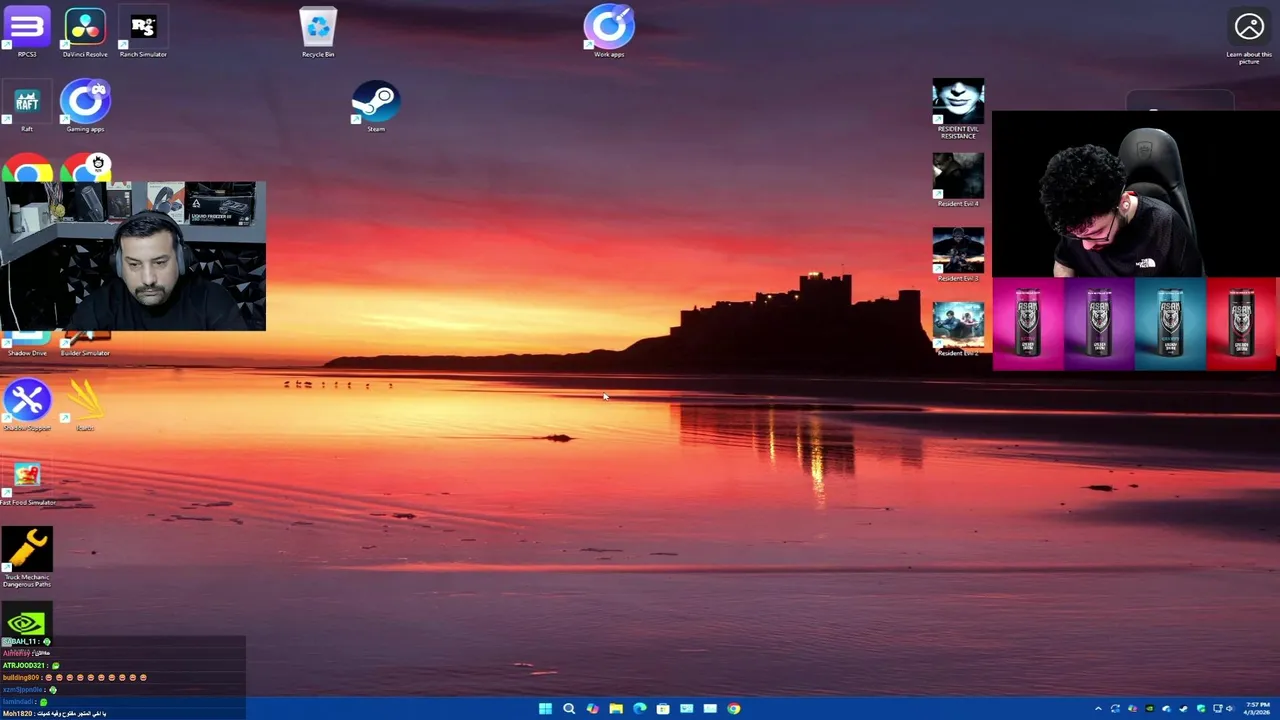
Task: Select the Ranch Simulator shortcut
Action: click(143, 31)
